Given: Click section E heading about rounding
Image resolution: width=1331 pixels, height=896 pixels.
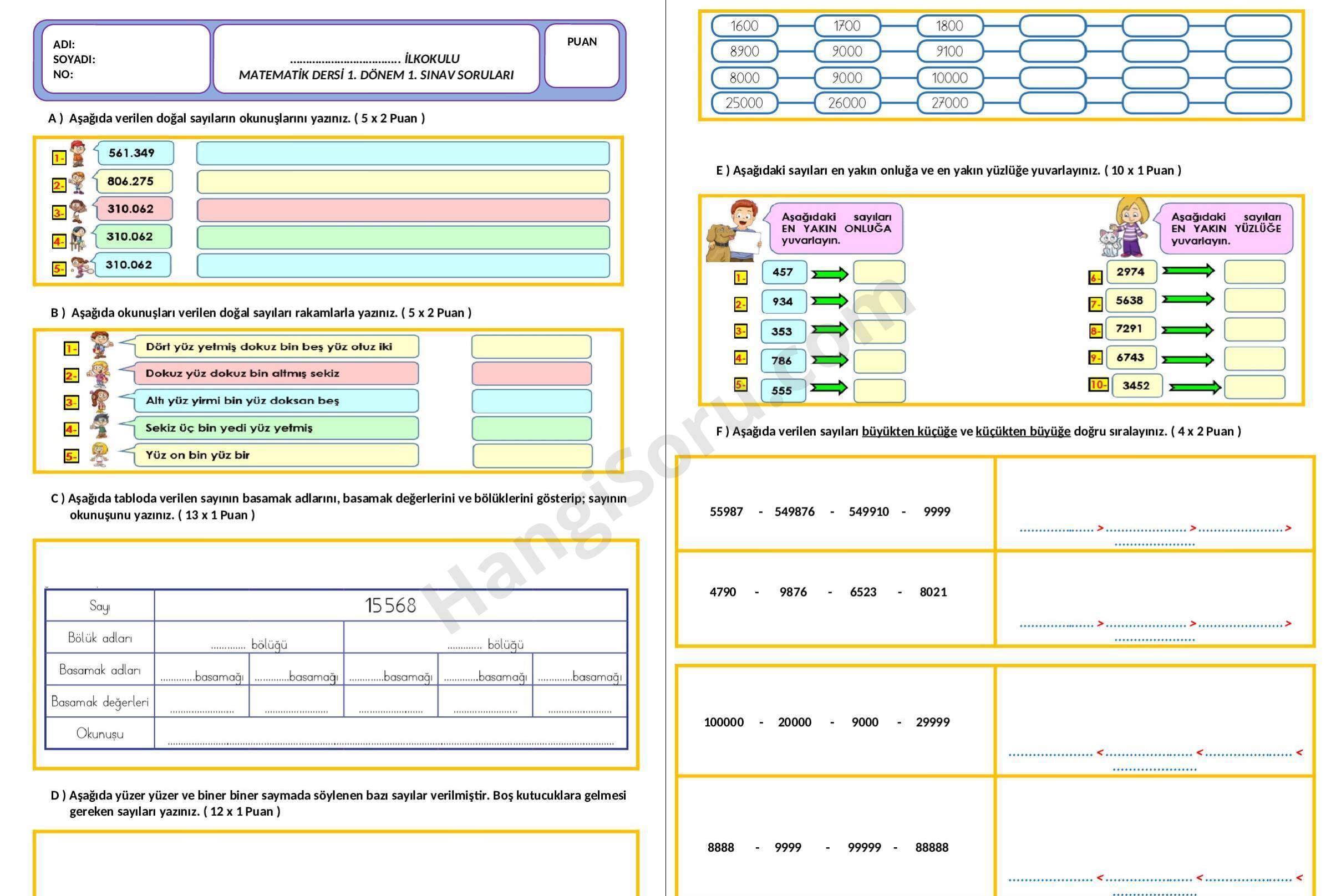Looking at the screenshot, I should (949, 170).
